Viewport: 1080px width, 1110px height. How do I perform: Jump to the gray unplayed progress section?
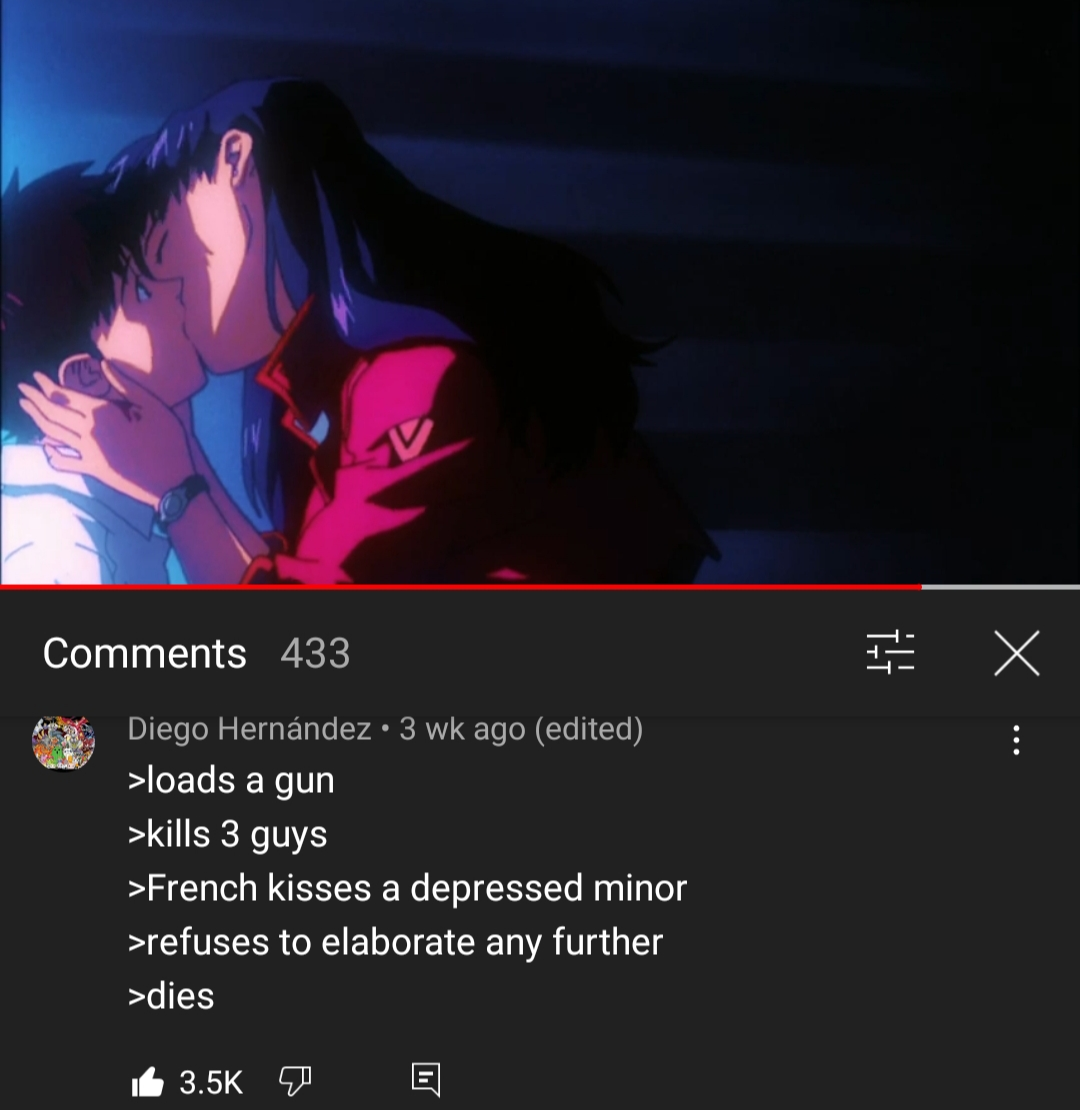(1001, 587)
